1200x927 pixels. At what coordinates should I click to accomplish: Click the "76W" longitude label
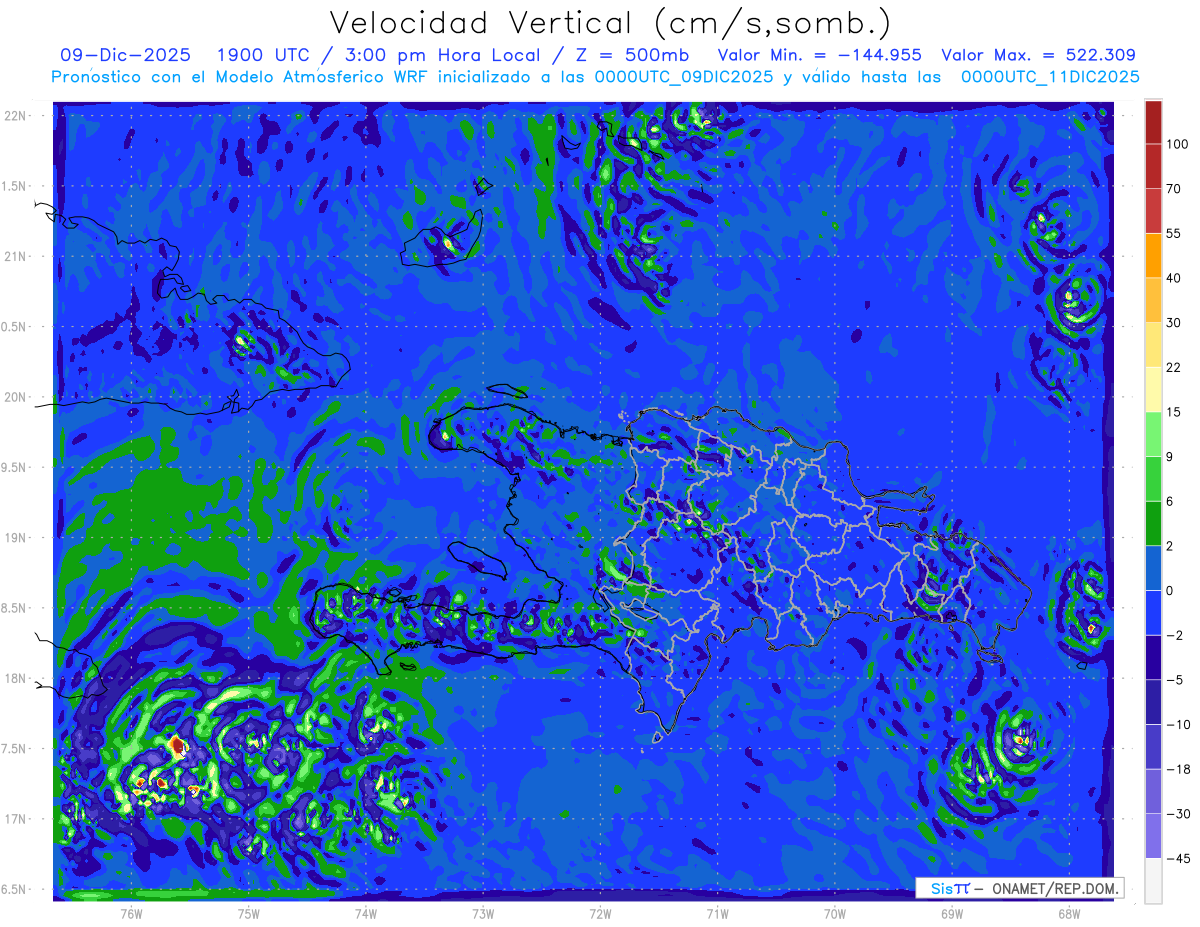pos(131,913)
